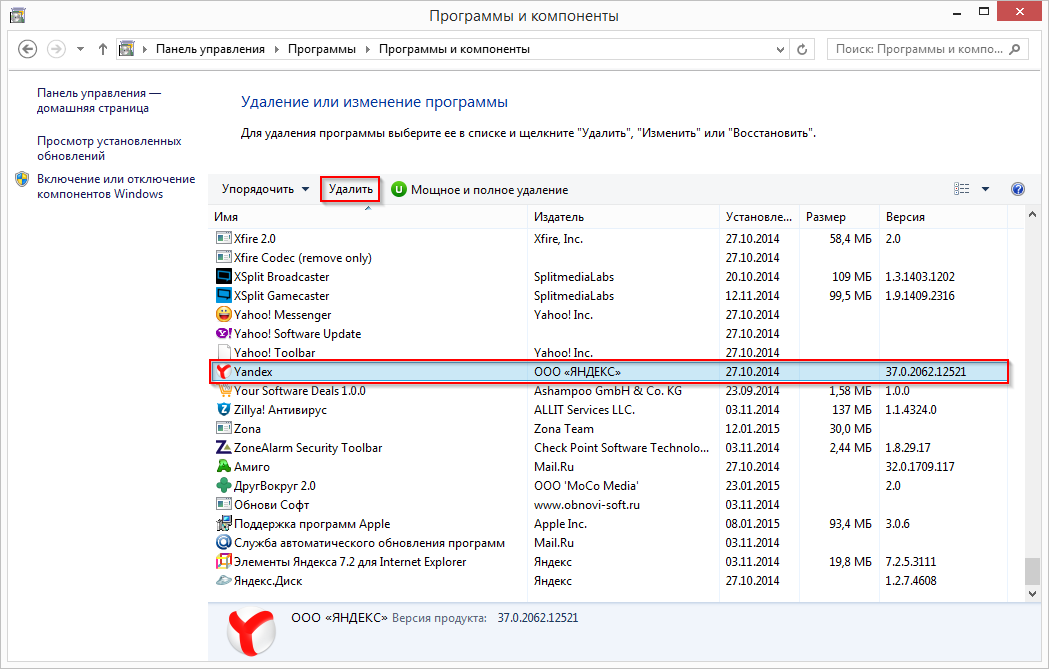Open Просмотр установленных обновлений link
This screenshot has height=669, width=1049.
click(x=108, y=148)
